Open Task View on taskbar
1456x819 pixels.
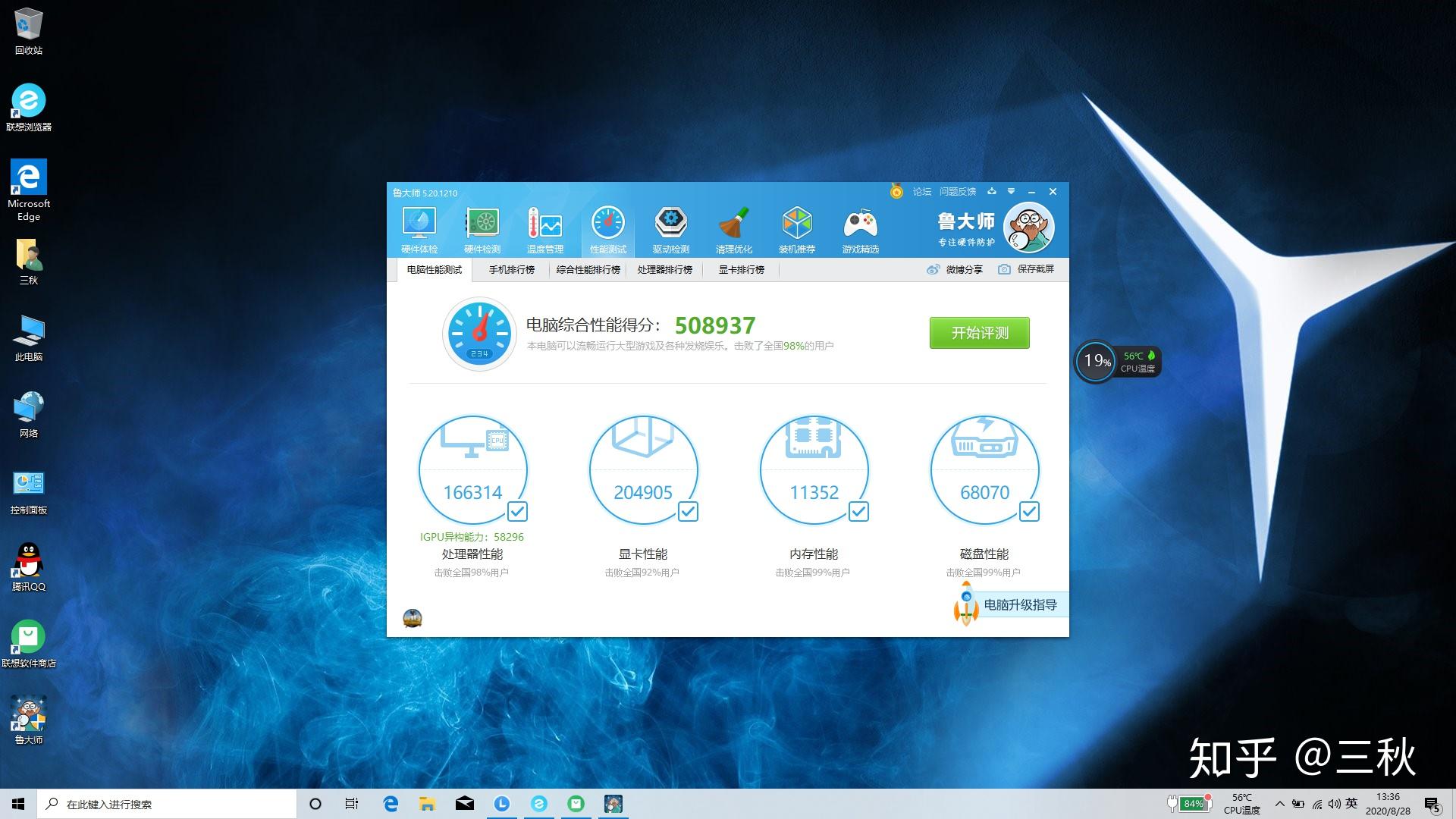point(352,804)
